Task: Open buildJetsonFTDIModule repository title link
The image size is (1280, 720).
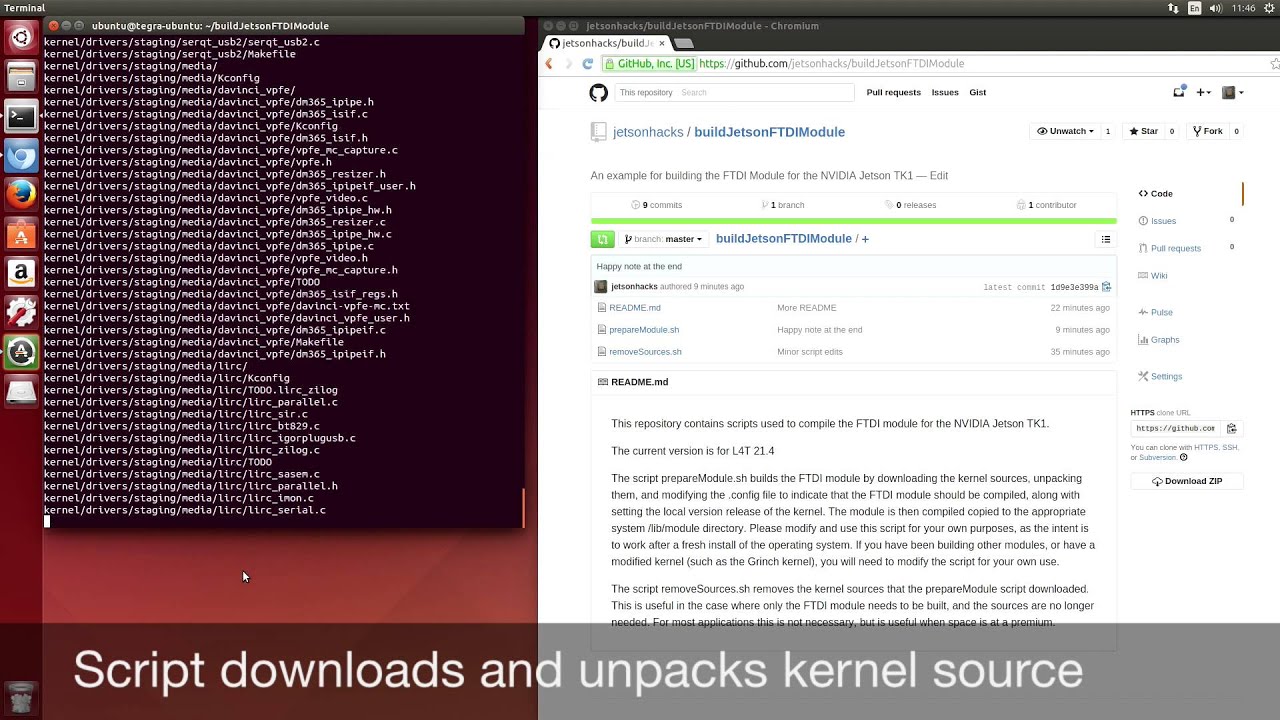Action: 769,132
